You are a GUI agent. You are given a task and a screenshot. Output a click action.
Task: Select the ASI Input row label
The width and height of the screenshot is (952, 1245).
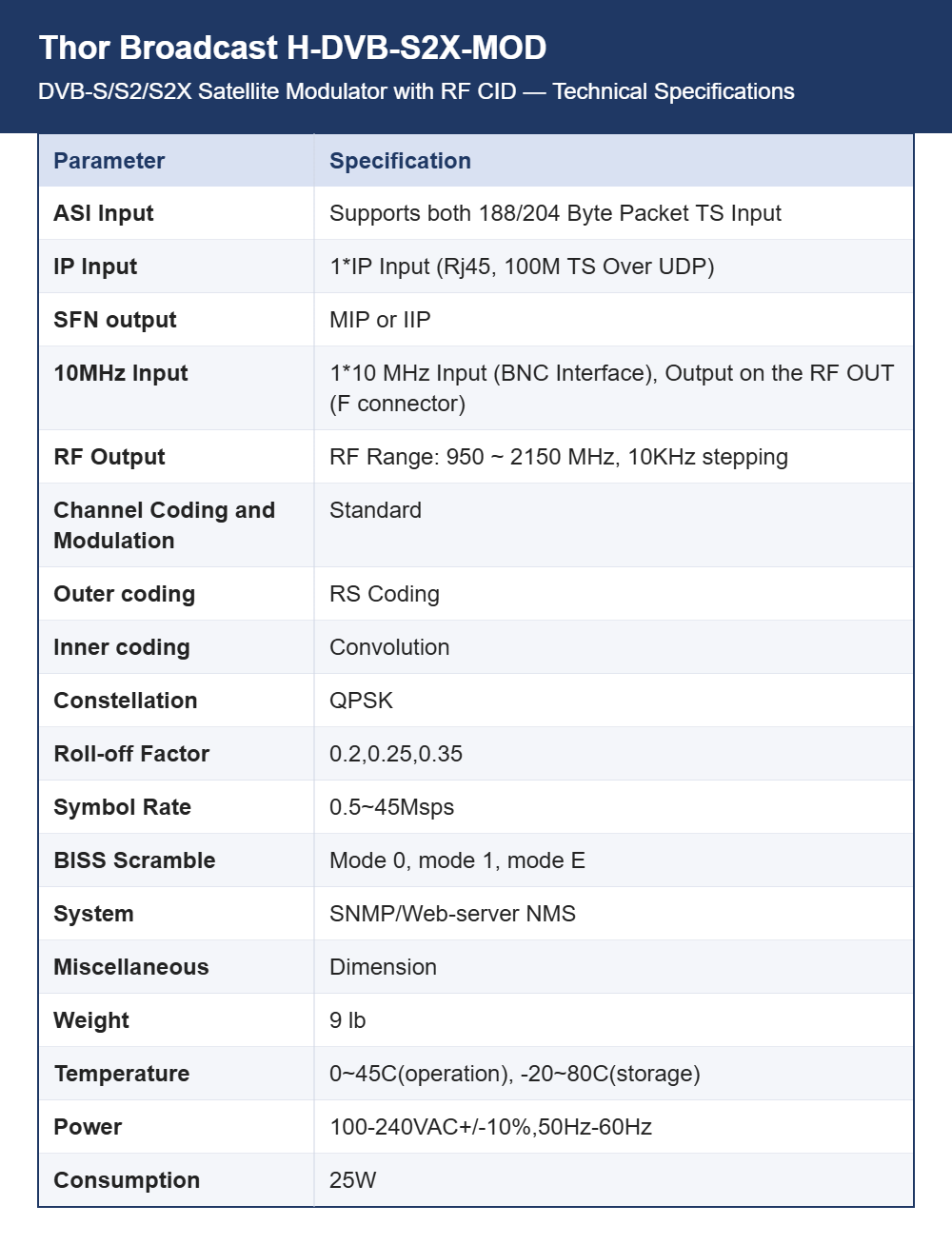(104, 213)
